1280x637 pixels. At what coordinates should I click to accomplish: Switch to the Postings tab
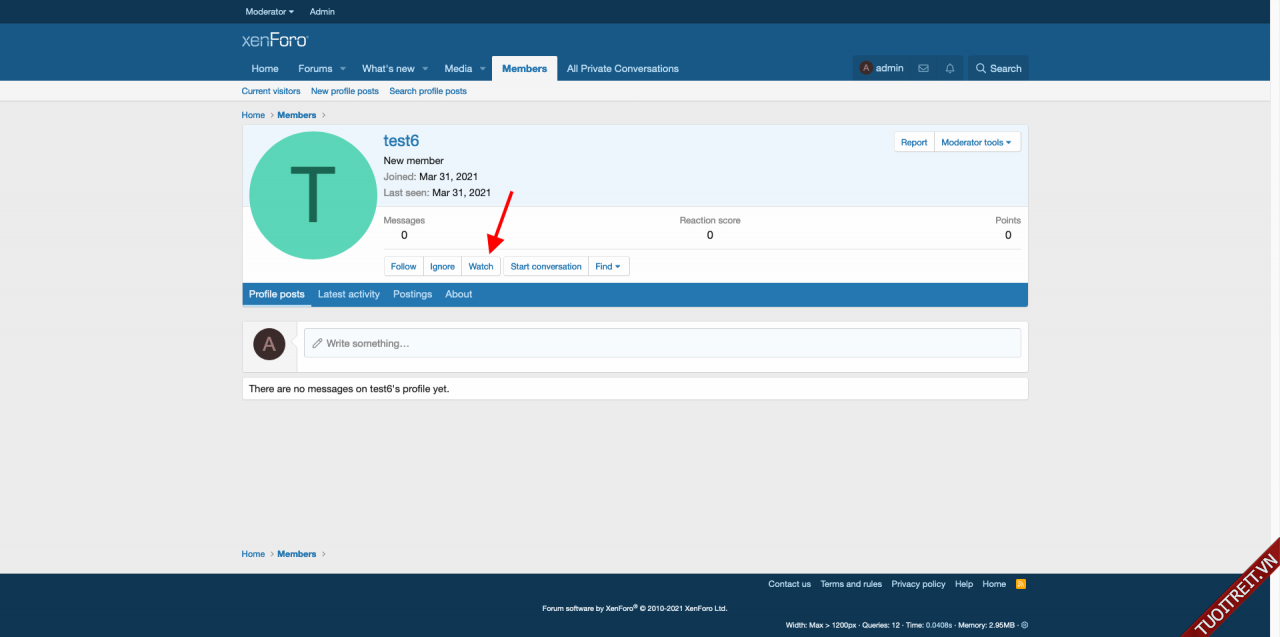coord(412,295)
